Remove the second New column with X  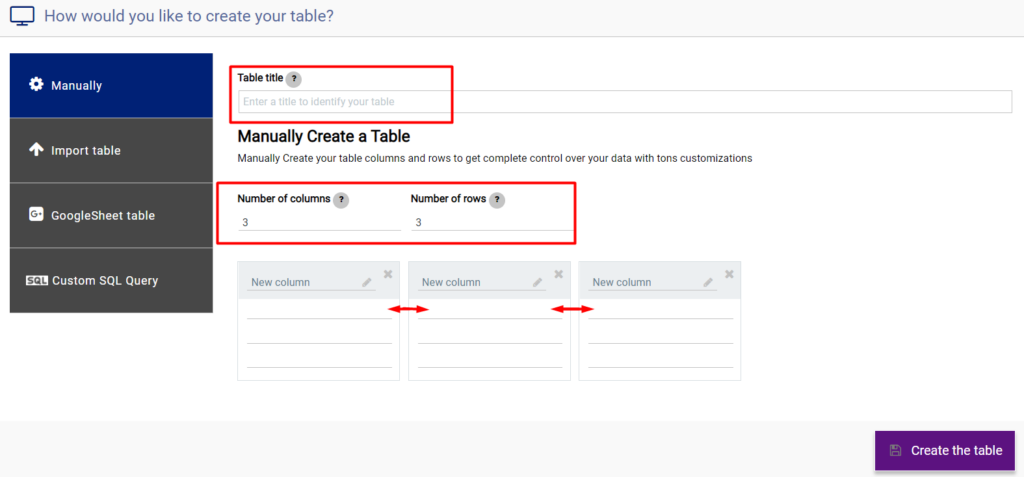tap(558, 274)
